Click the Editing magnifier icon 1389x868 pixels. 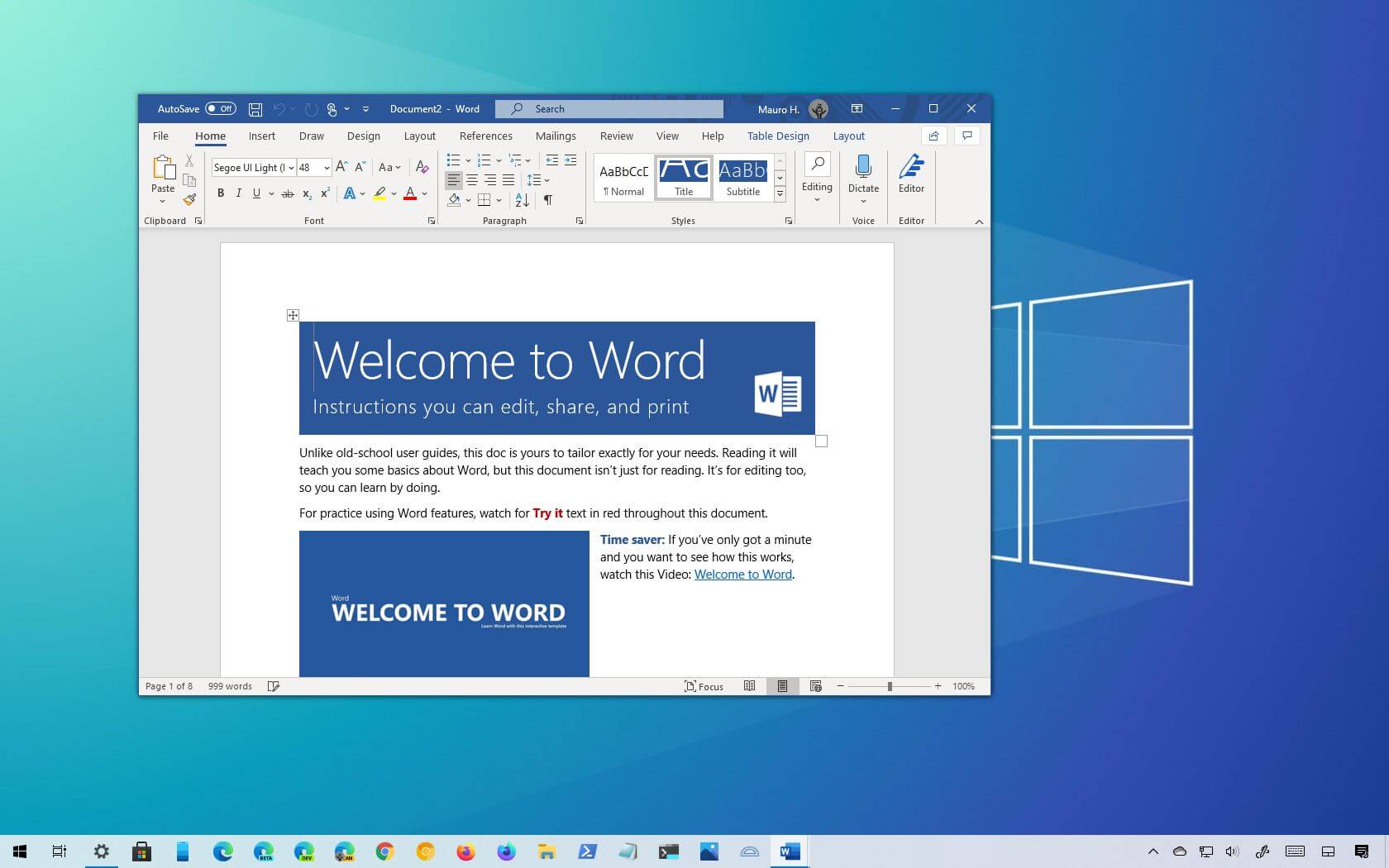pos(817,164)
